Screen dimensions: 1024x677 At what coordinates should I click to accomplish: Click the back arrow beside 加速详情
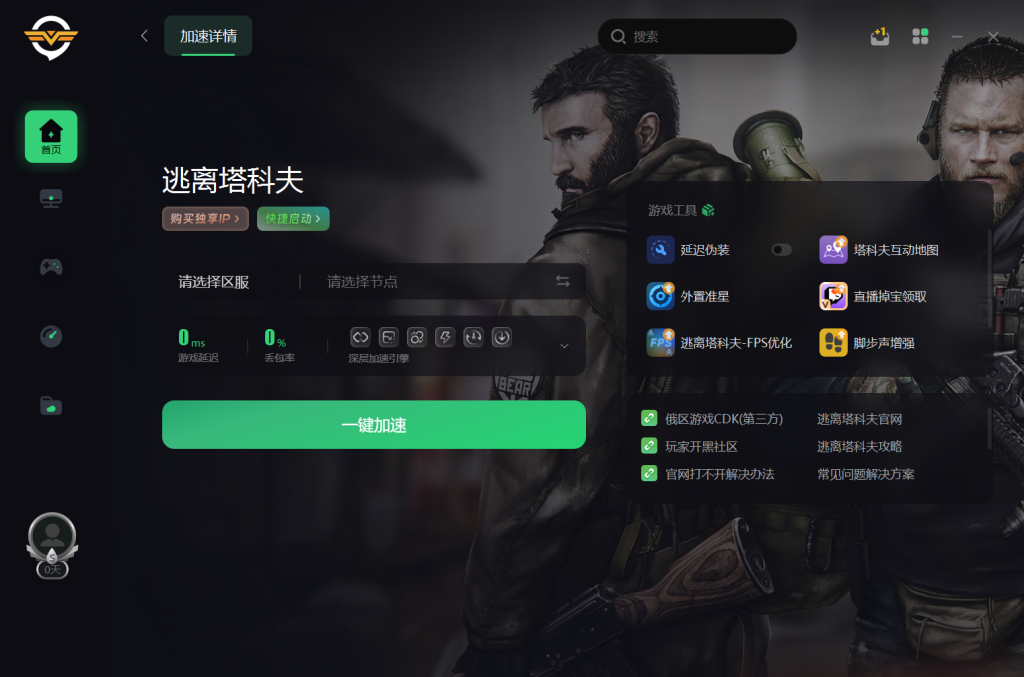pos(144,36)
